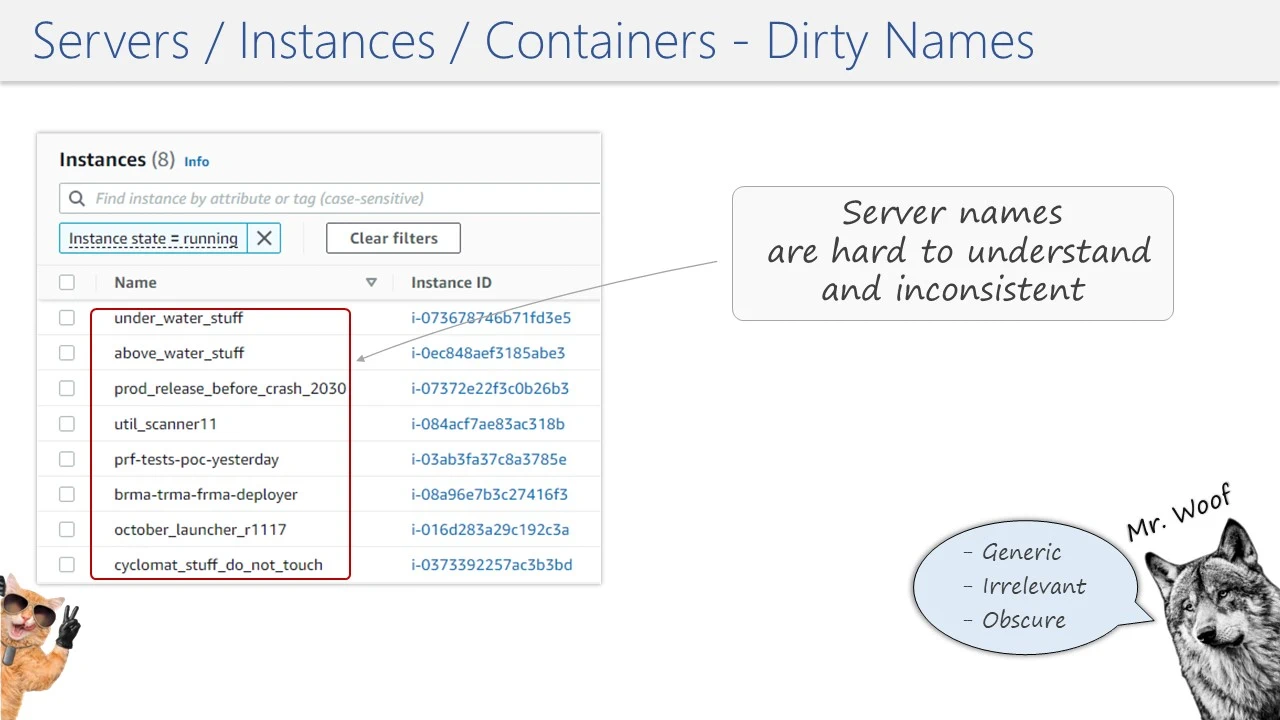Open instance ID i-073678746b71fd3e5
The width and height of the screenshot is (1280, 720).
(x=491, y=318)
